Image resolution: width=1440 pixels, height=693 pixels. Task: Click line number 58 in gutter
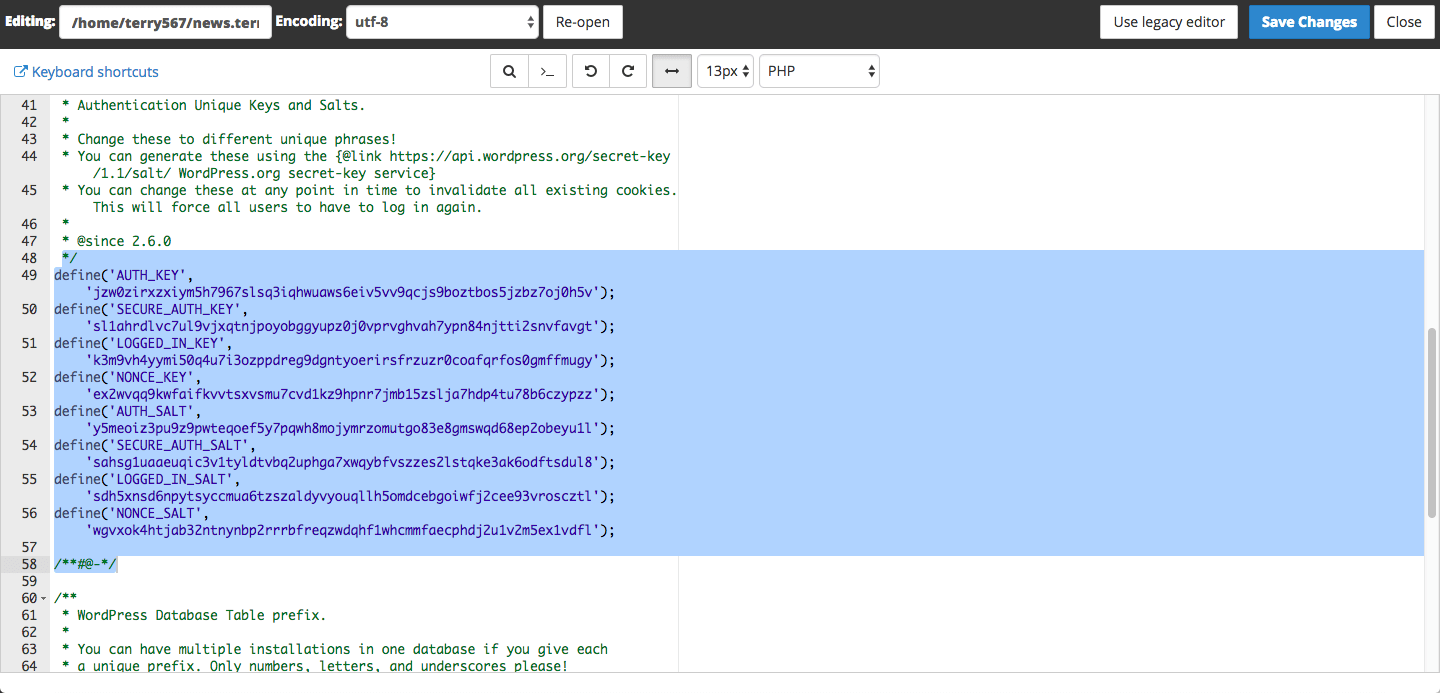click(x=29, y=564)
